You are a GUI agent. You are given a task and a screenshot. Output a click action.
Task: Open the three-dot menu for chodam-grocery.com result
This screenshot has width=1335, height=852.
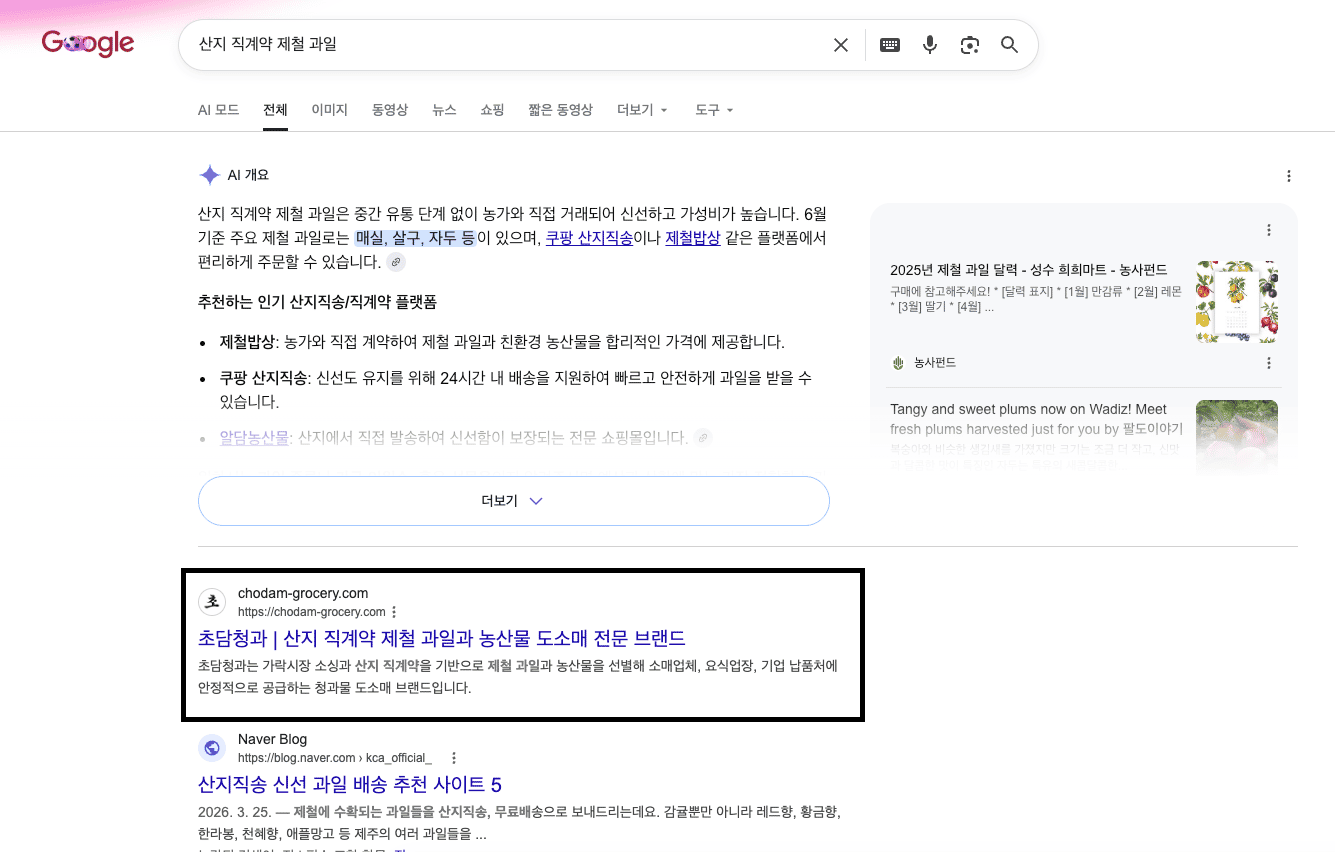pos(394,612)
